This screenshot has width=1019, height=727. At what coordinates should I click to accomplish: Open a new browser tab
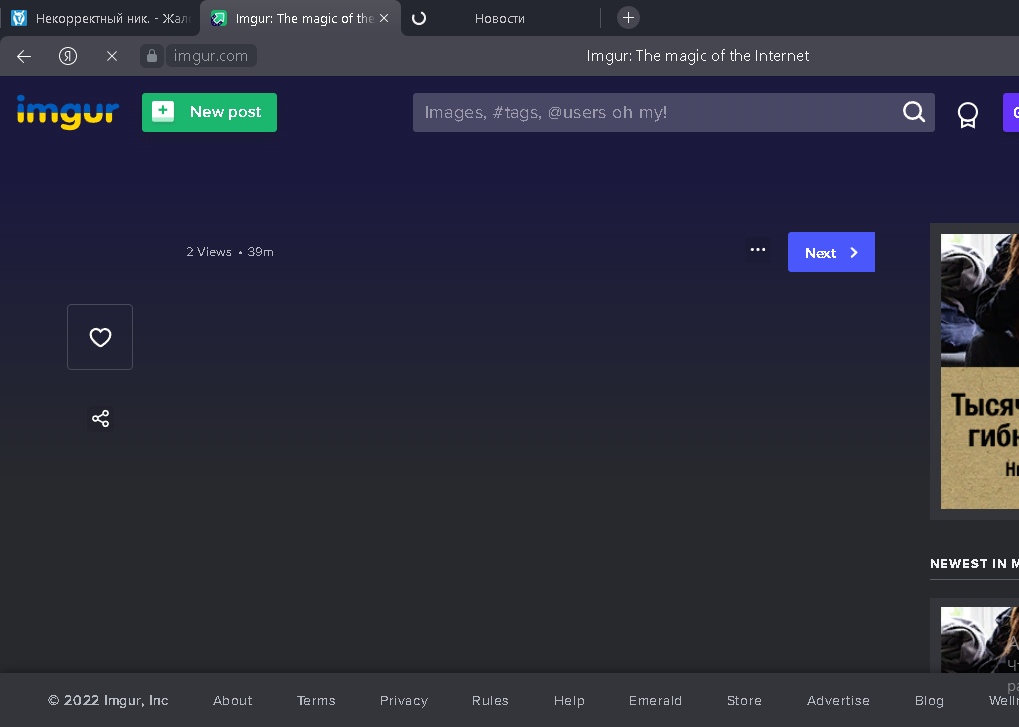pyautogui.click(x=628, y=18)
